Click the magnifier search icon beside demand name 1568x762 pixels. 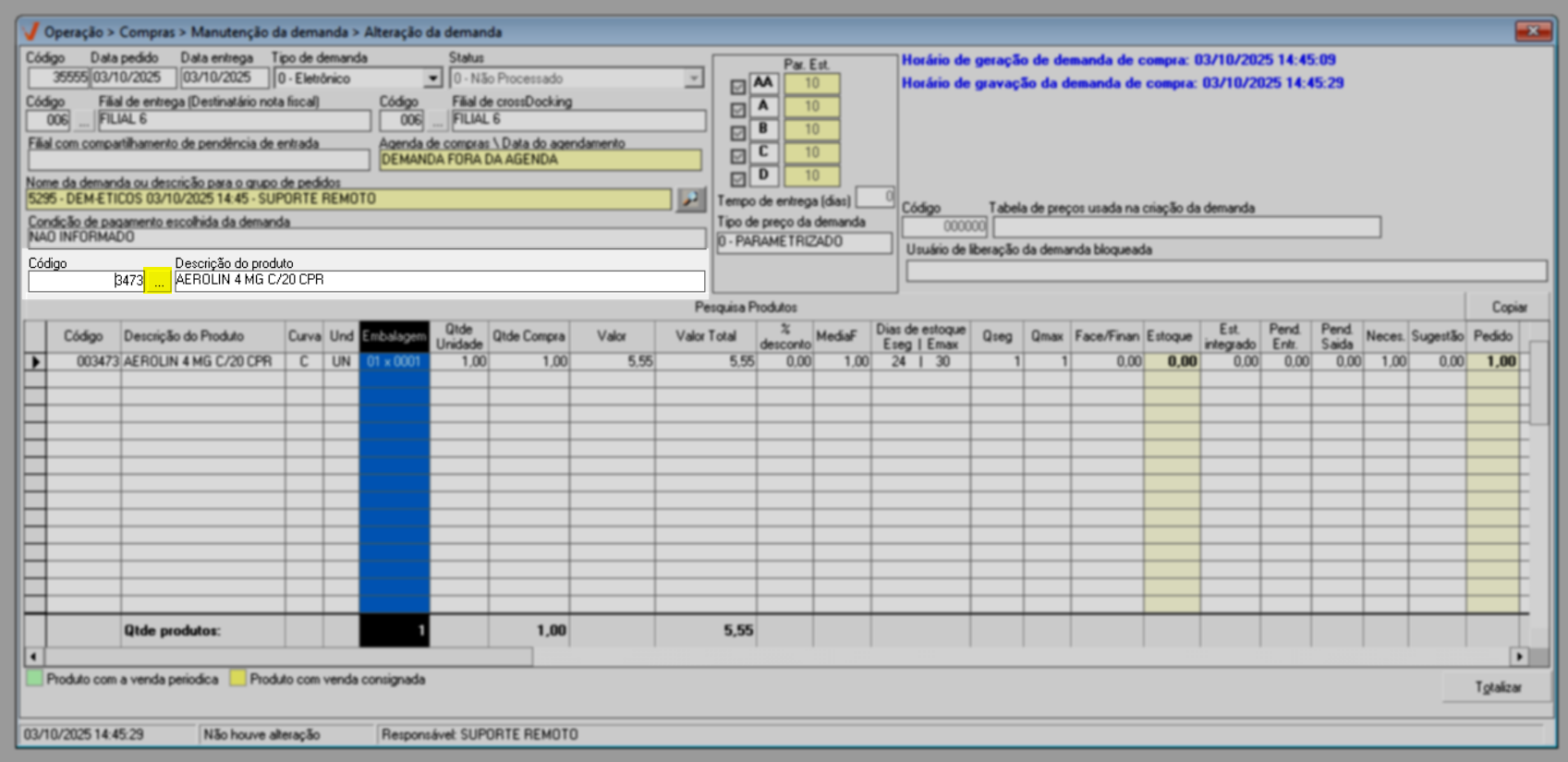pos(689,200)
